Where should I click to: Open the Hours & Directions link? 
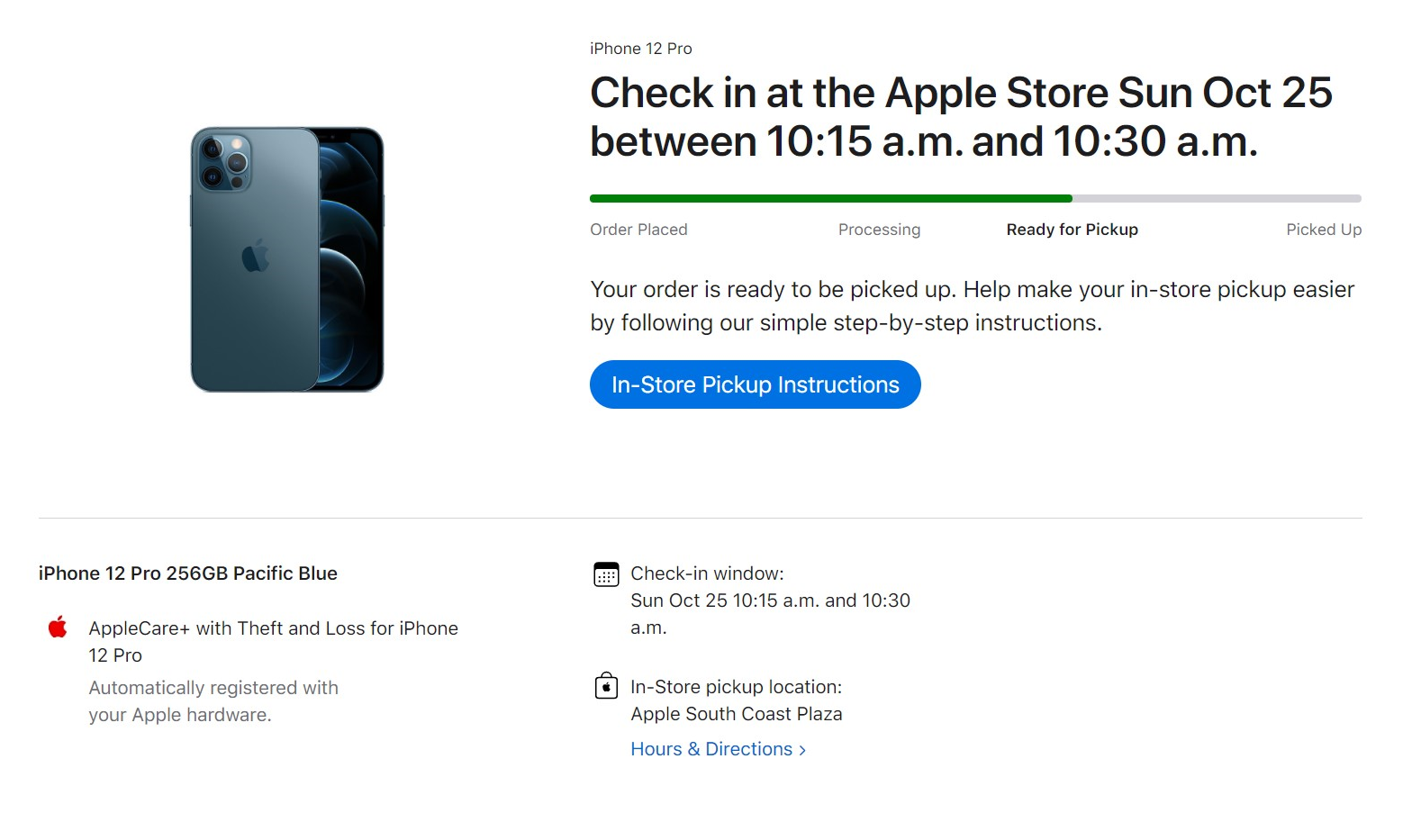711,749
